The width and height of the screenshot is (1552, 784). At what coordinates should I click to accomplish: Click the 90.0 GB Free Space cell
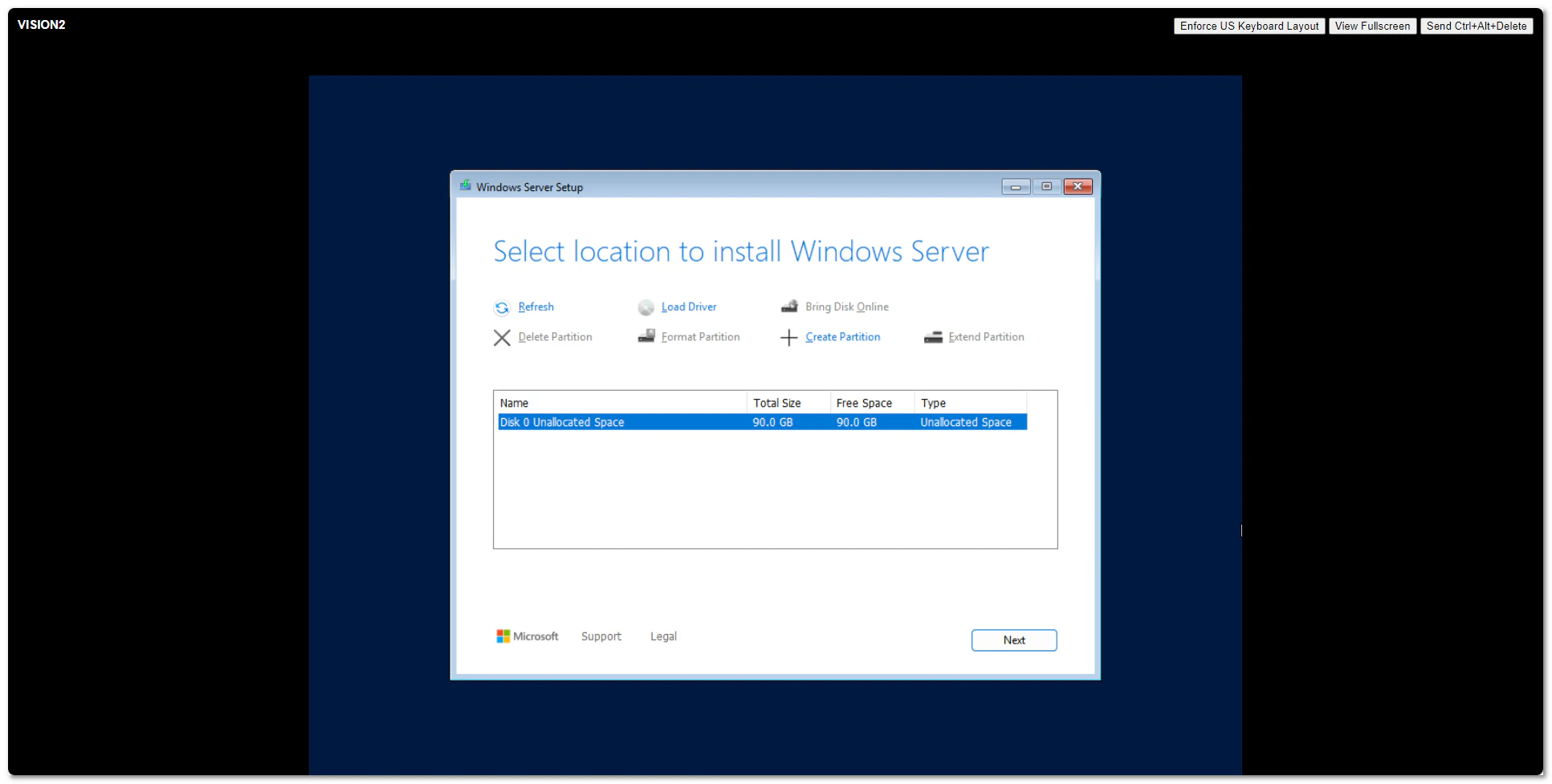point(857,422)
